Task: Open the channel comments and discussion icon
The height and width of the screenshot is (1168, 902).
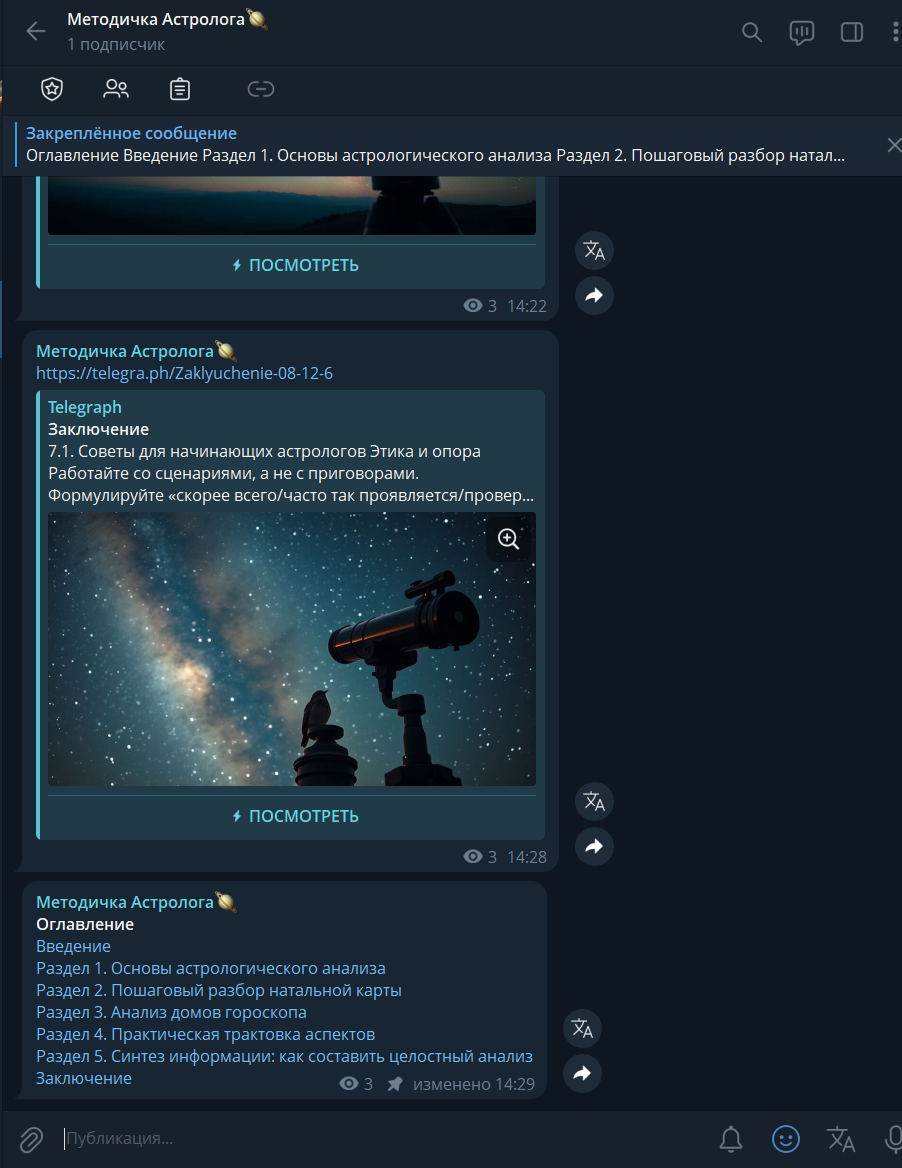Action: tap(801, 32)
